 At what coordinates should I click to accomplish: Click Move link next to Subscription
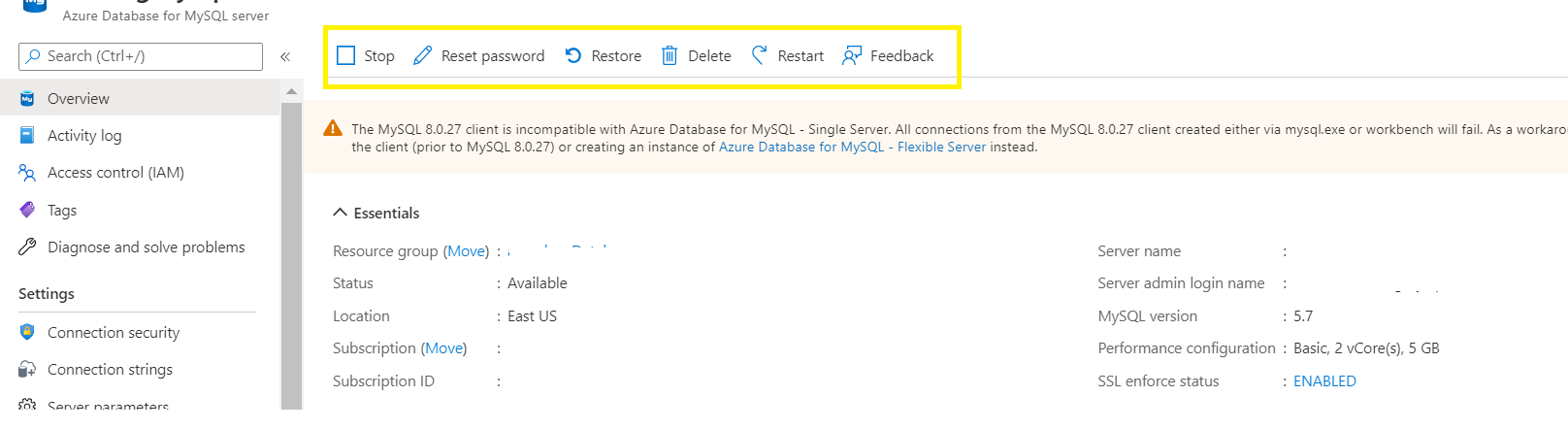(444, 347)
